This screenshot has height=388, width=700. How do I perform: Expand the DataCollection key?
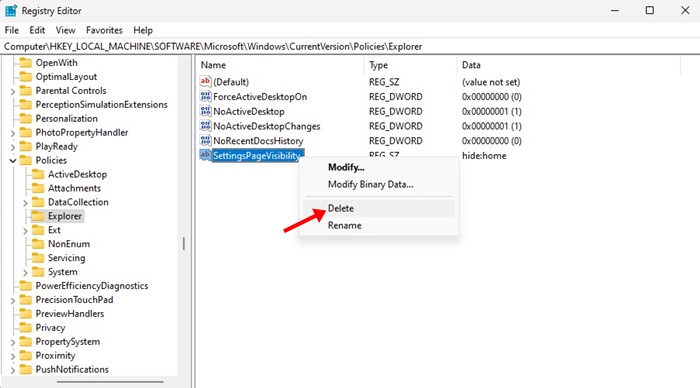[x=25, y=203]
